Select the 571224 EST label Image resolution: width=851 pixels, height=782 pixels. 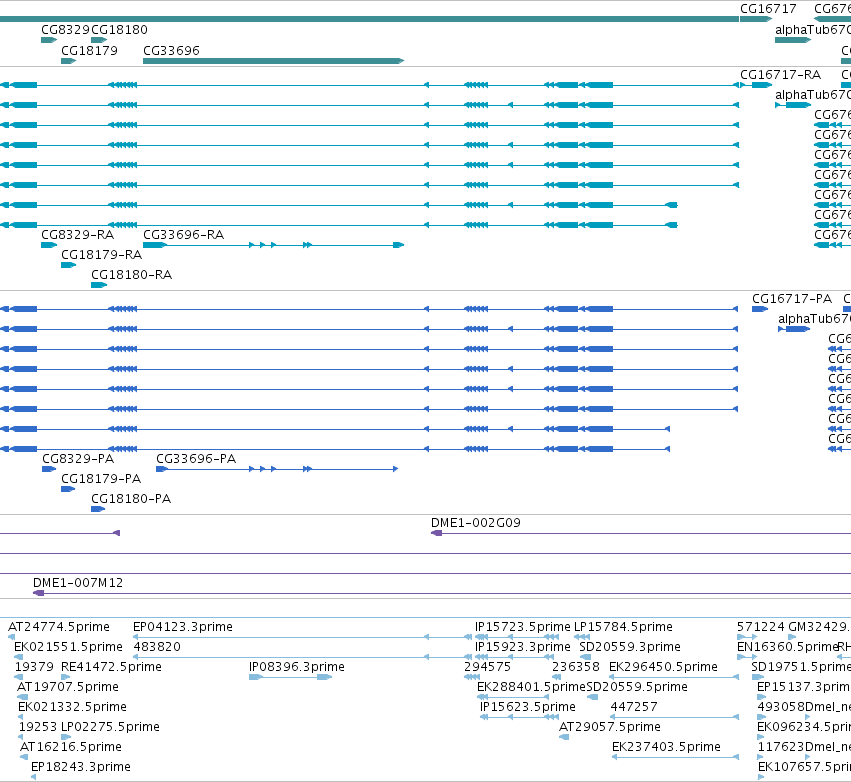point(760,627)
